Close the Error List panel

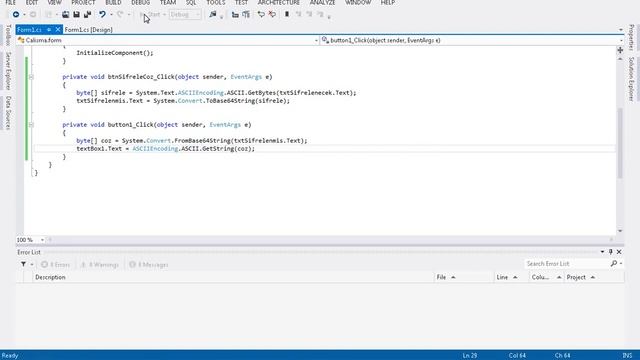coord(619,252)
